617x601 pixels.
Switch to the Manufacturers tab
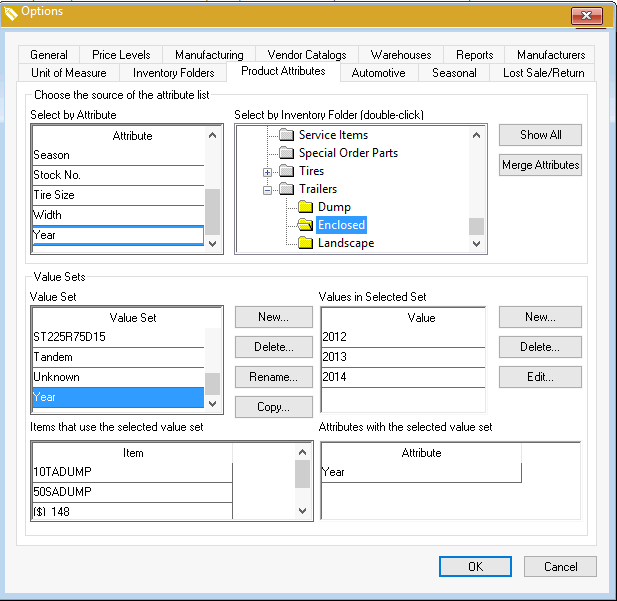click(551, 55)
